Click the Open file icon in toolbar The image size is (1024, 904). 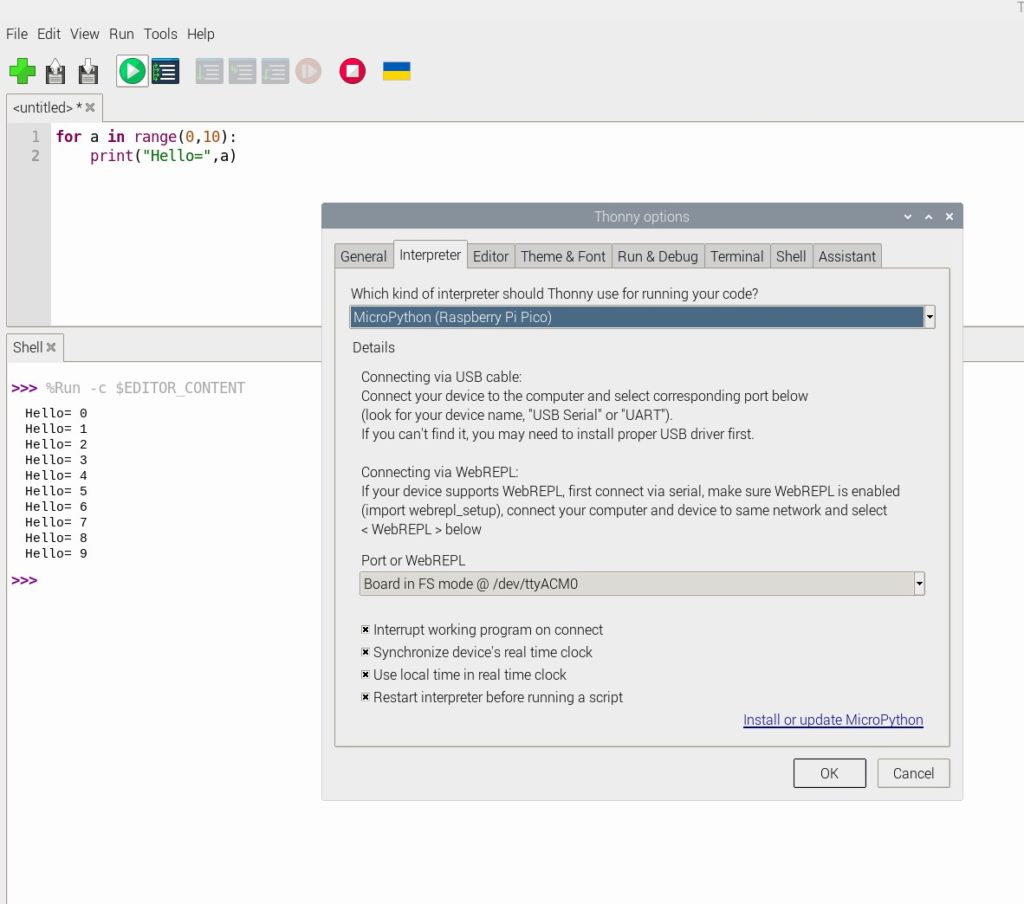pyautogui.click(x=55, y=71)
